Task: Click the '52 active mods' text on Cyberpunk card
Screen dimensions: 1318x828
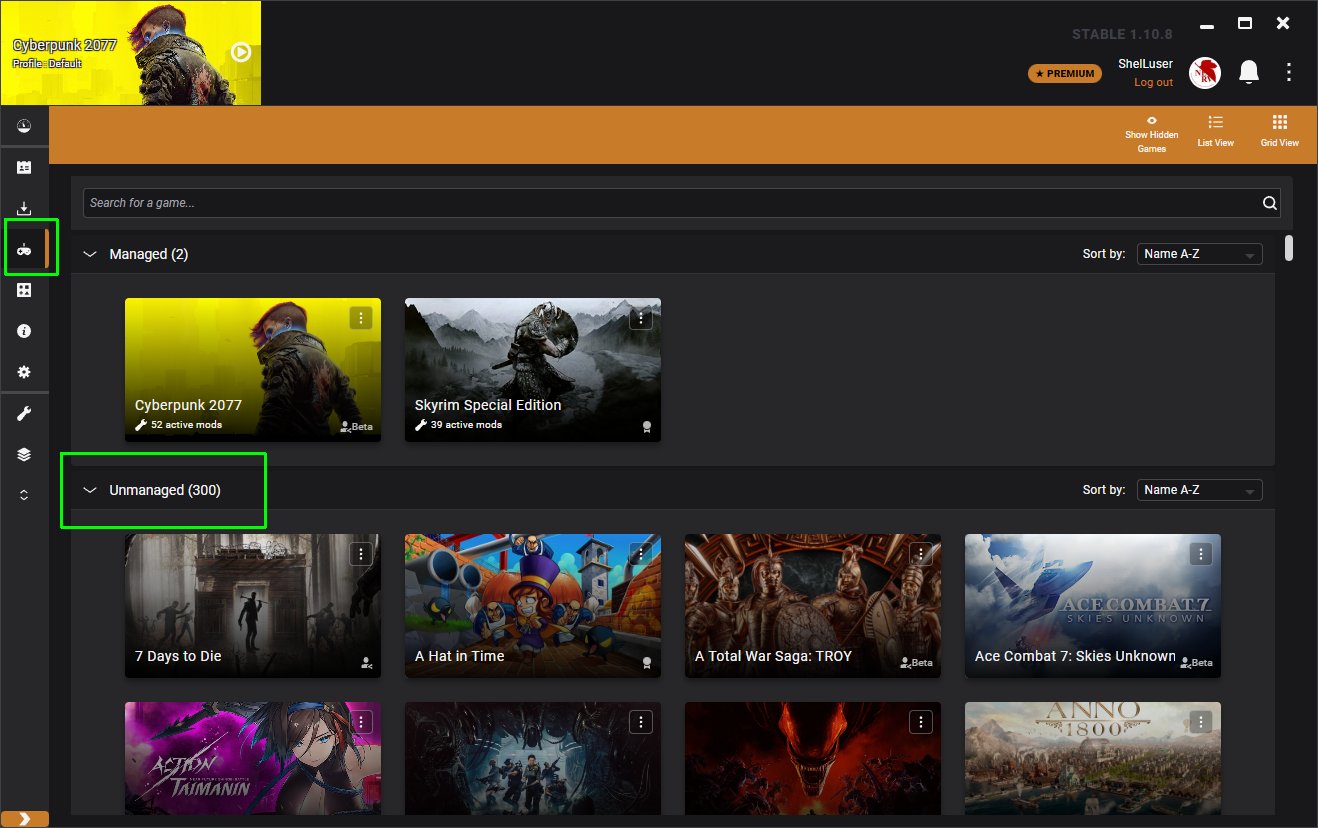Action: pyautogui.click(x=186, y=425)
